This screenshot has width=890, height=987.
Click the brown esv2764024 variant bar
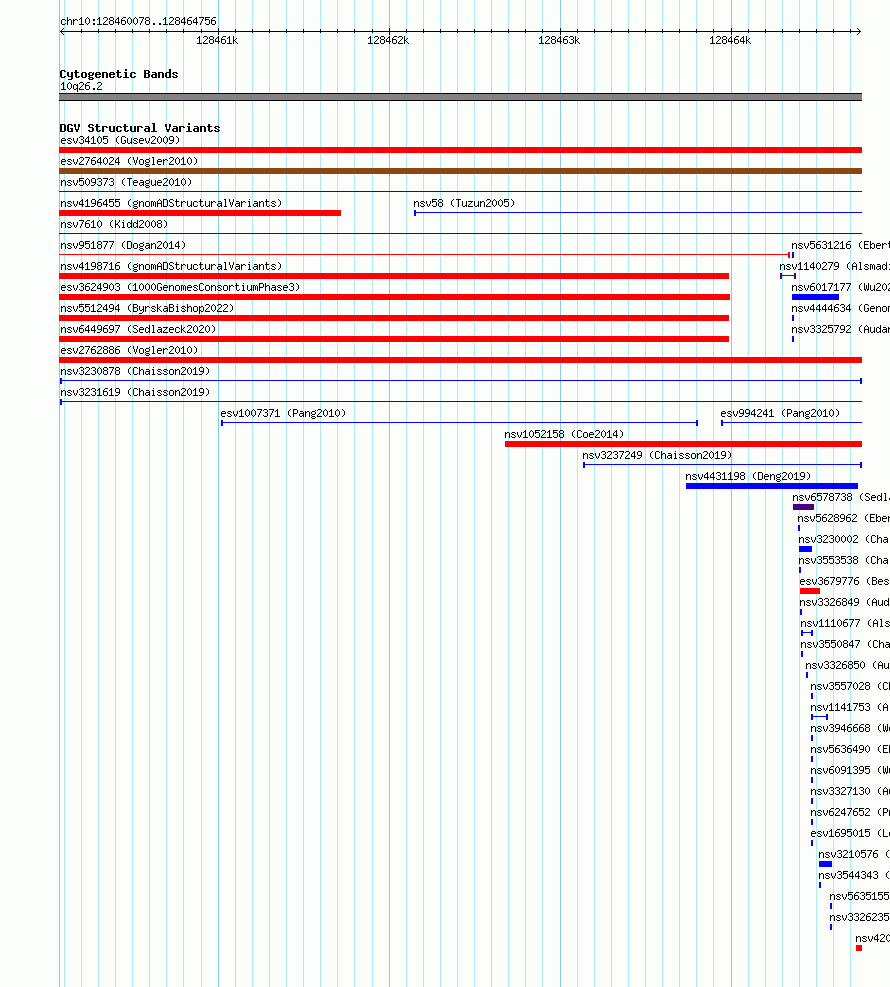[461, 171]
